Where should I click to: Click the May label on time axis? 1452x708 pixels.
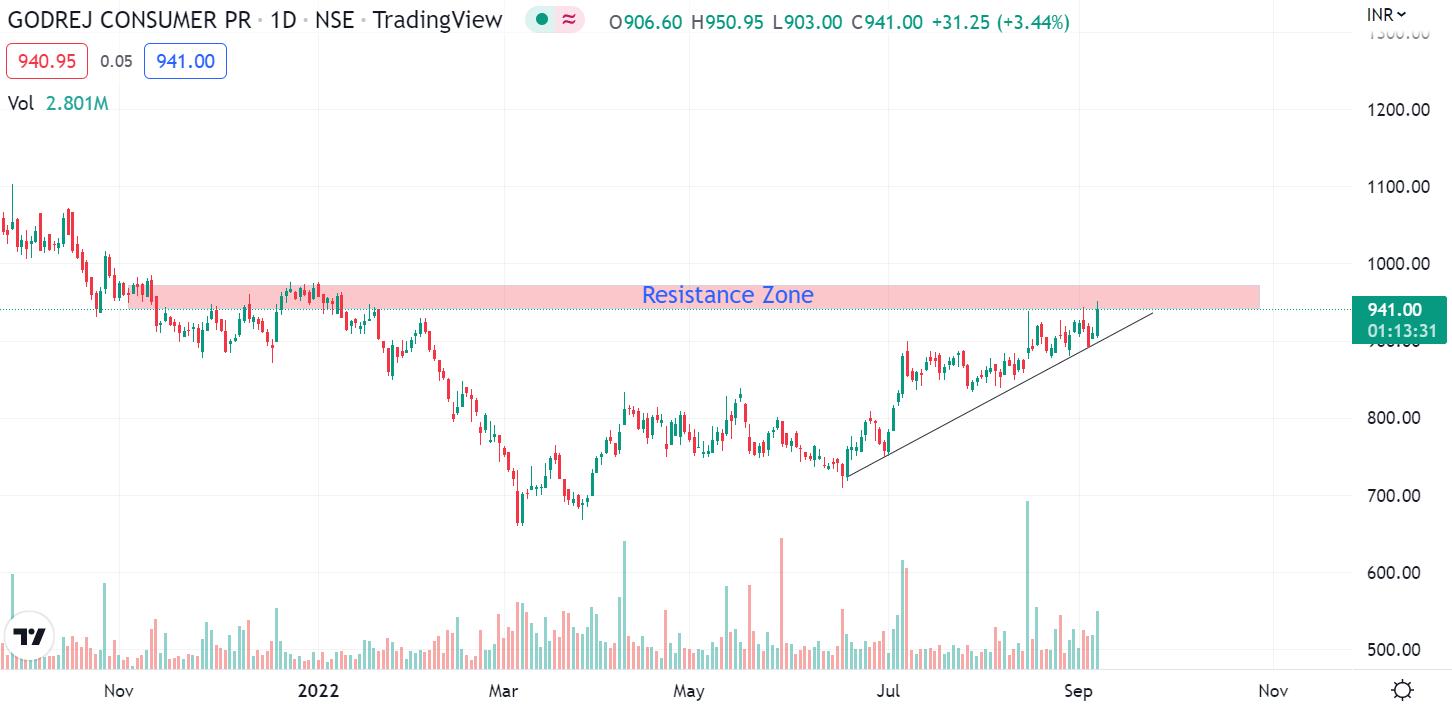tap(688, 690)
